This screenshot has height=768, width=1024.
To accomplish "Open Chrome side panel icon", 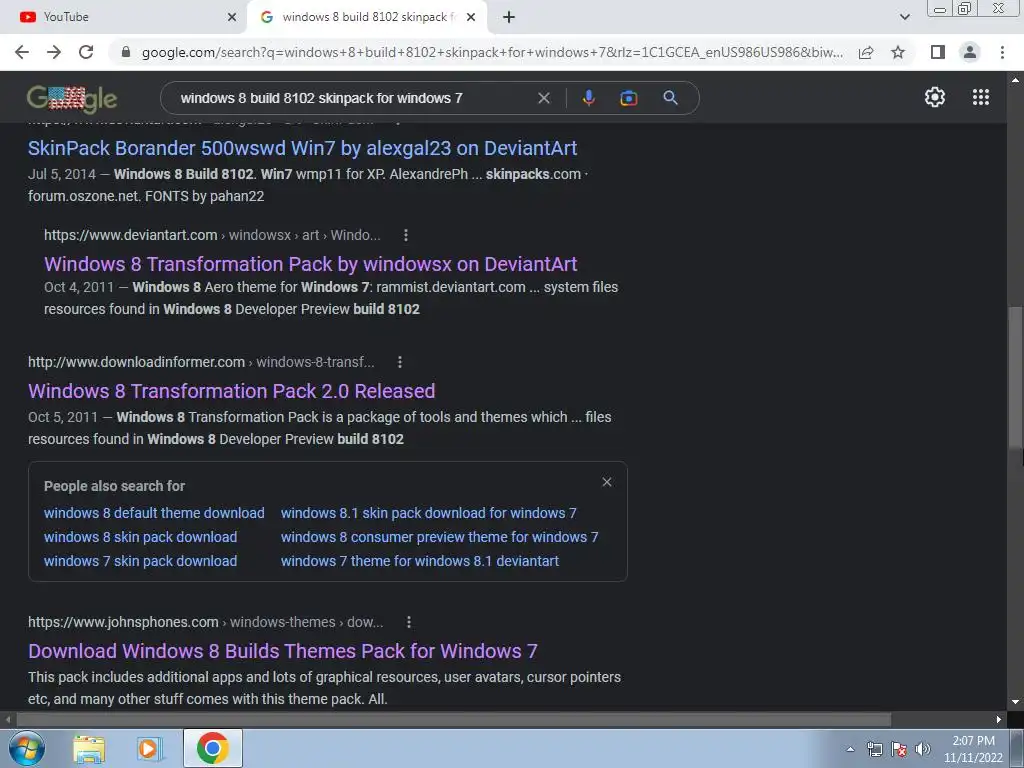I will pos(938,52).
